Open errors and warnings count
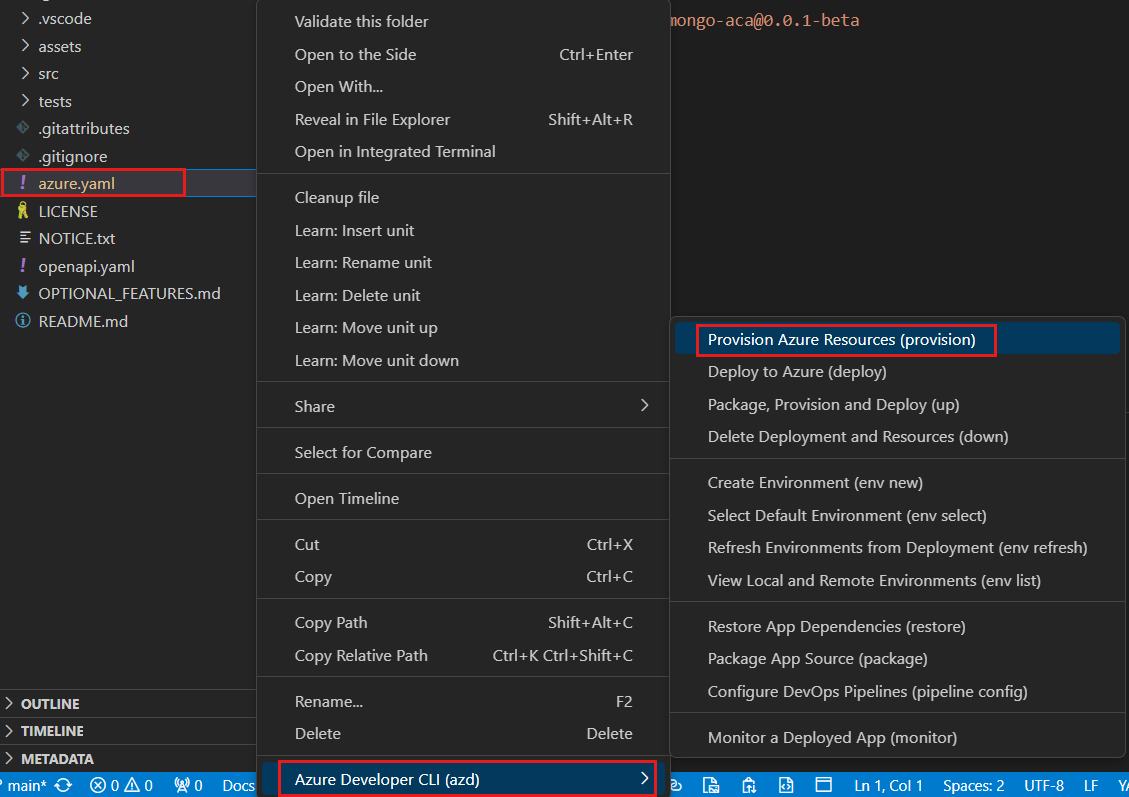Image resolution: width=1129 pixels, height=797 pixels. pos(122,785)
